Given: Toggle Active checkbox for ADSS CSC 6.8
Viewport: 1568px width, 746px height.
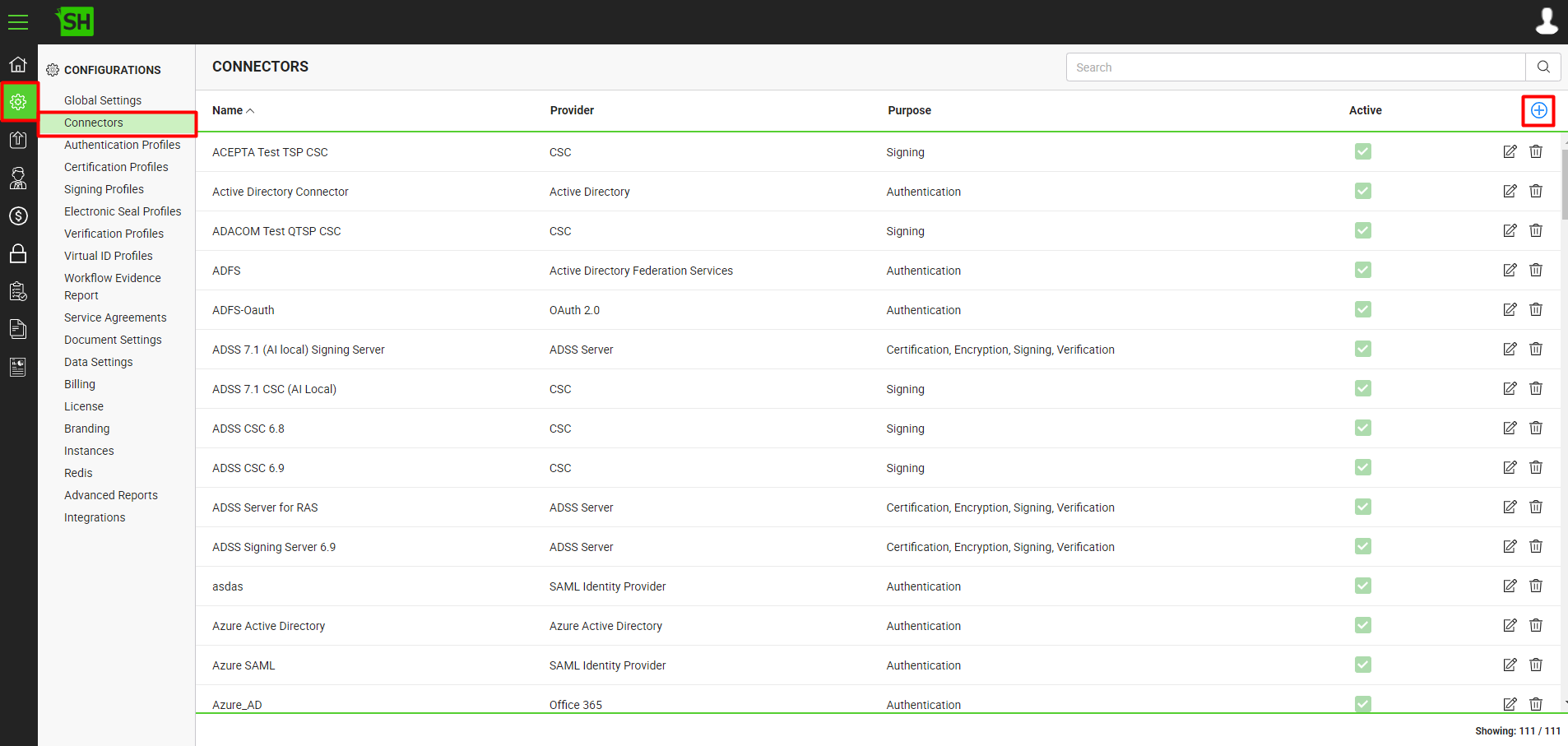Looking at the screenshot, I should tap(1363, 428).
